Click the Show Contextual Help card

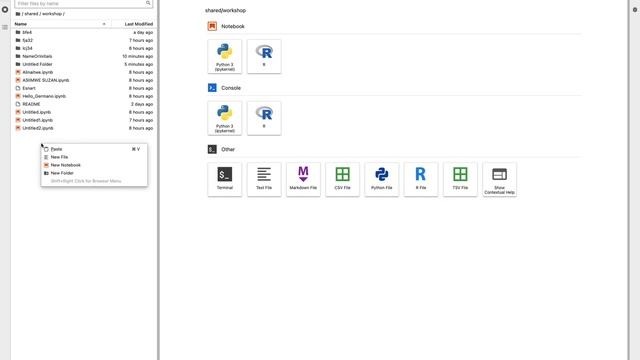(x=499, y=180)
